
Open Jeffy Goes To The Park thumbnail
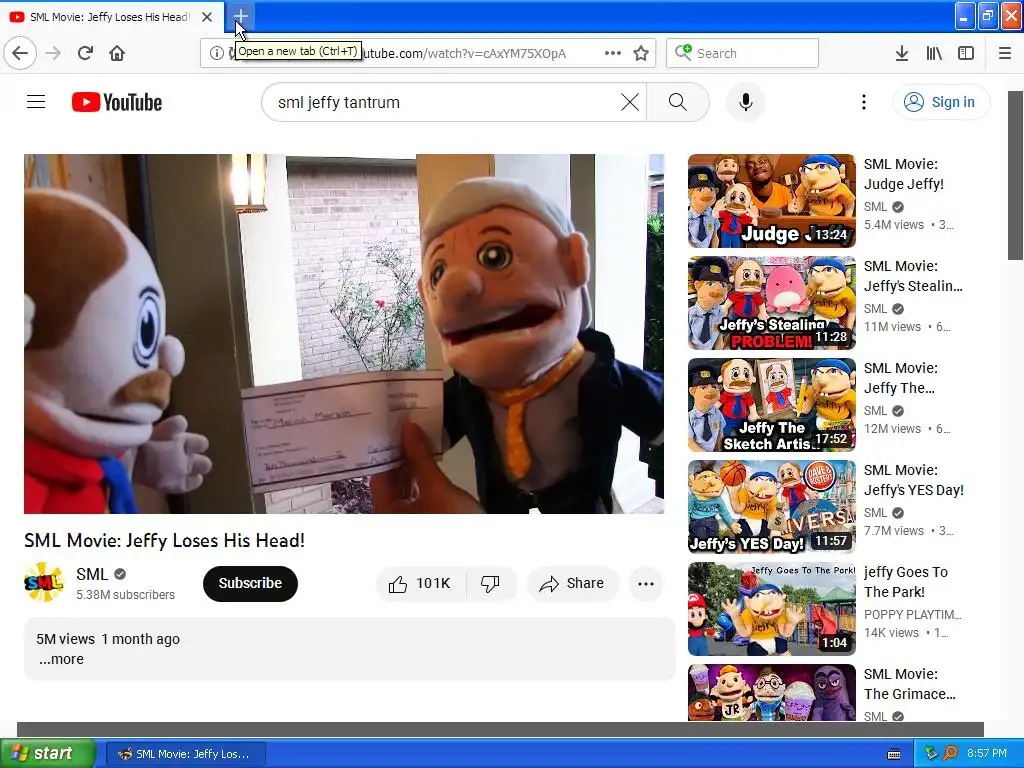pos(772,609)
